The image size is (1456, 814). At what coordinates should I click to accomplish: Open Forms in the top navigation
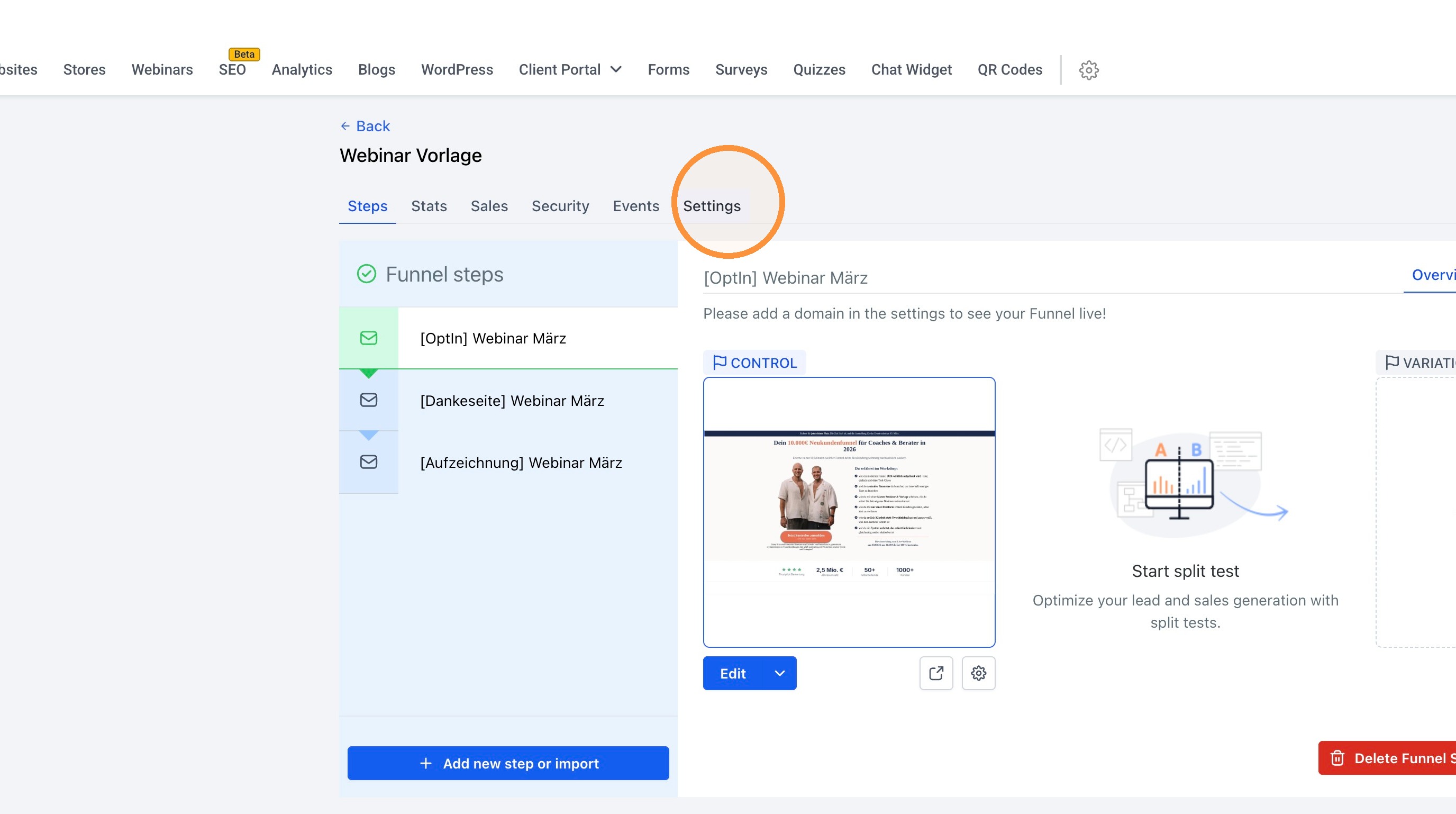[x=668, y=69]
